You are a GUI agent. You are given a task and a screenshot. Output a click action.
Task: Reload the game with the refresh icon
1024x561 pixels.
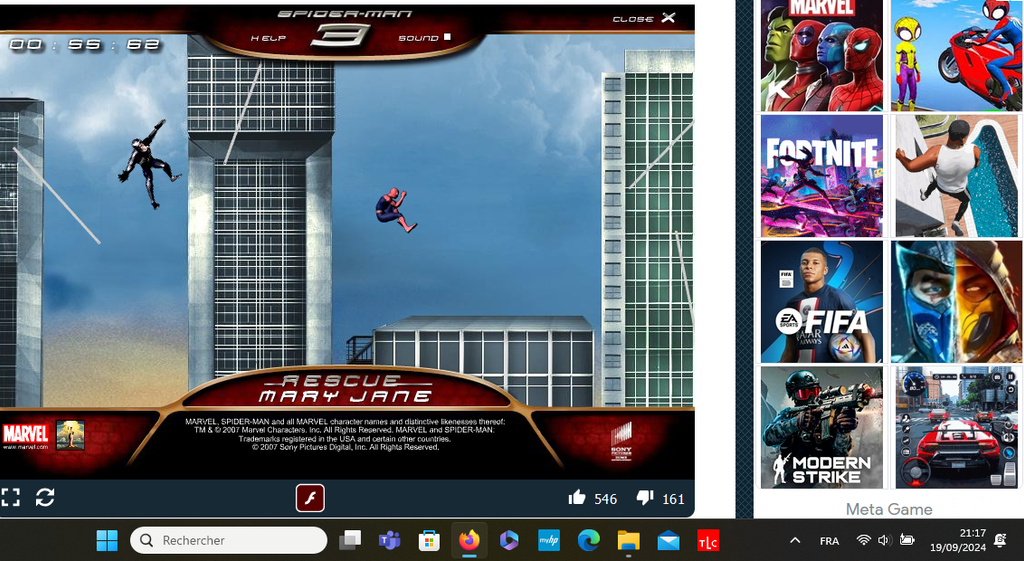tap(45, 498)
